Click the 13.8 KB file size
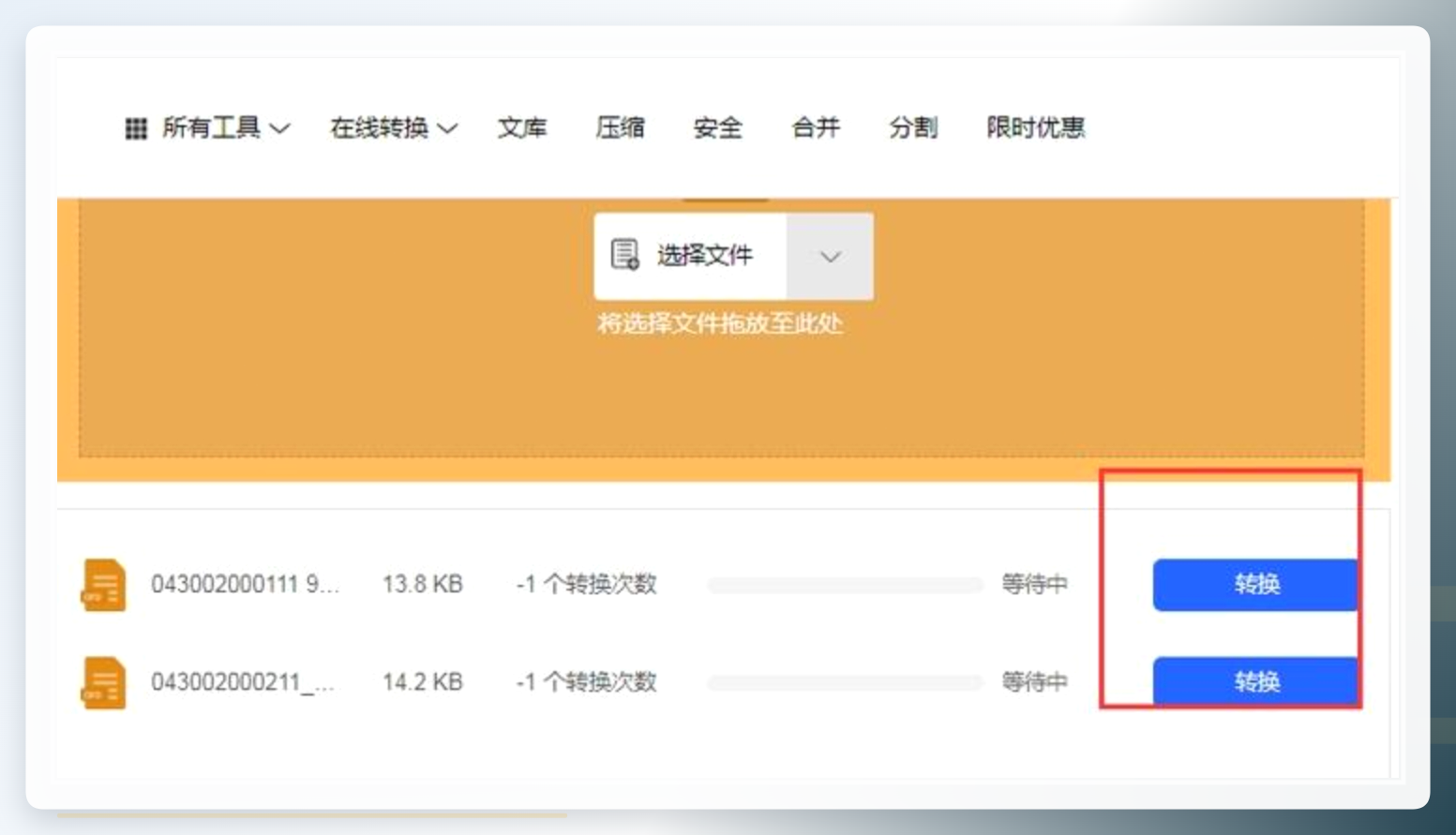The image size is (1456, 835). (x=423, y=584)
